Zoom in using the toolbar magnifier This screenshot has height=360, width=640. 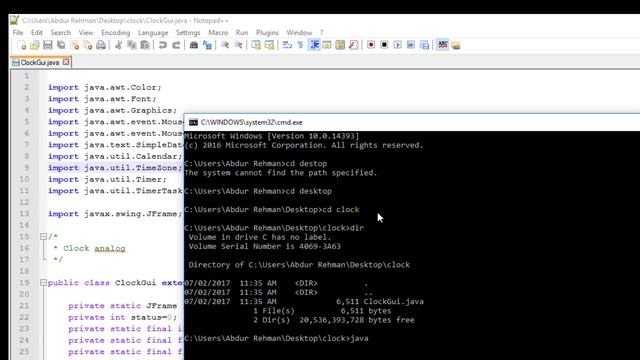tap(225, 45)
